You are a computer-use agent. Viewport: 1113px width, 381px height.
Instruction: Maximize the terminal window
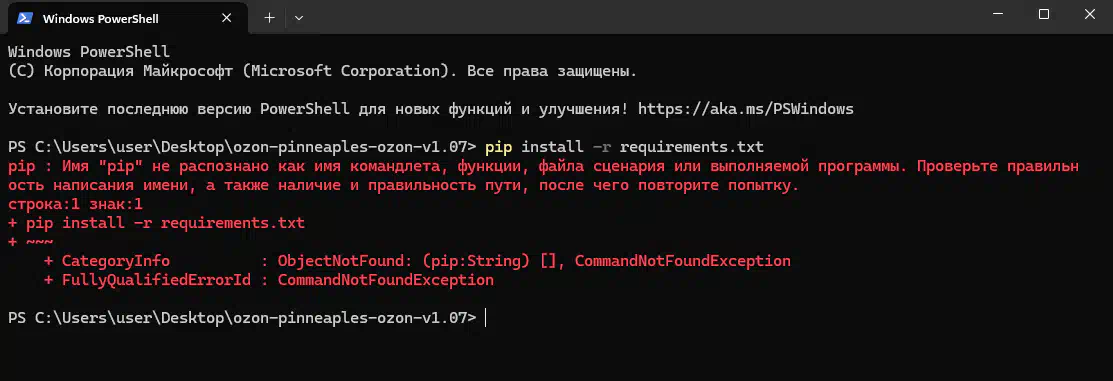(x=1043, y=14)
